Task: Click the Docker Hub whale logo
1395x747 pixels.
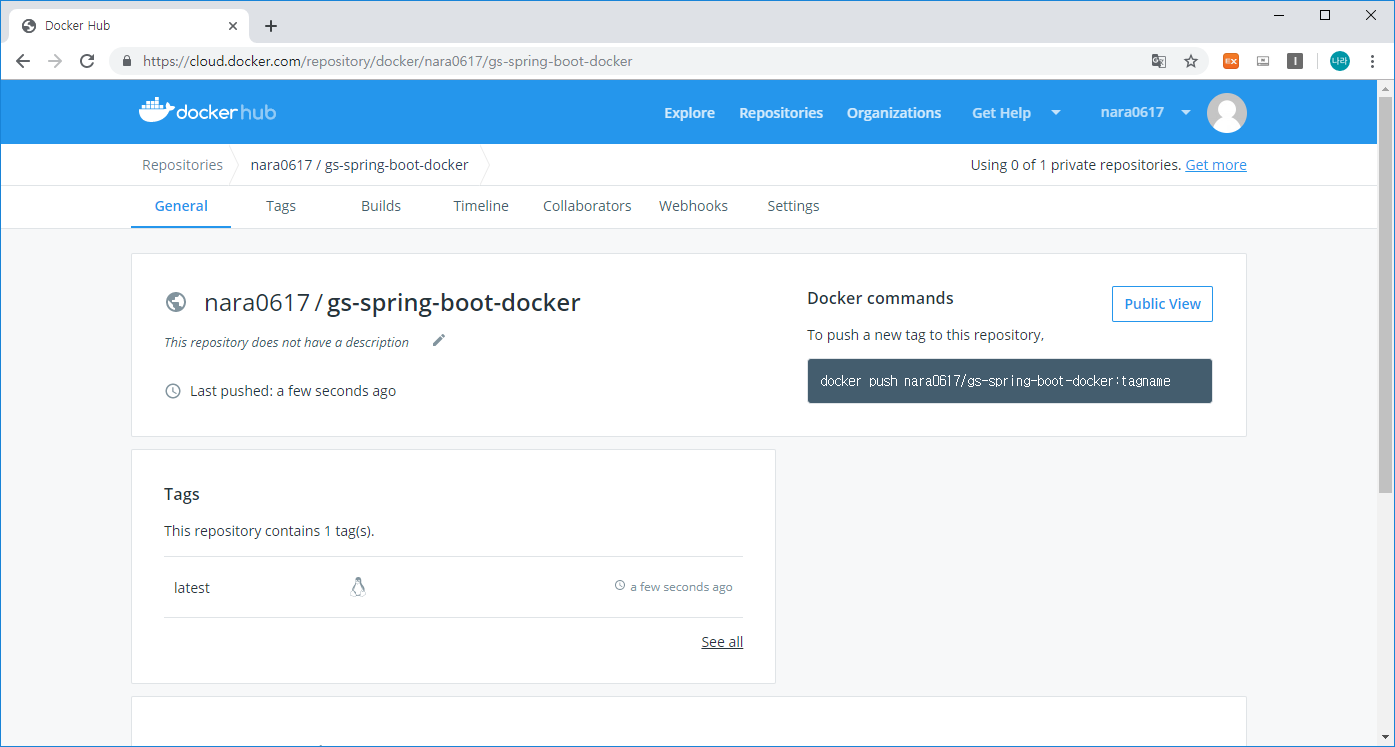Action: point(207,111)
